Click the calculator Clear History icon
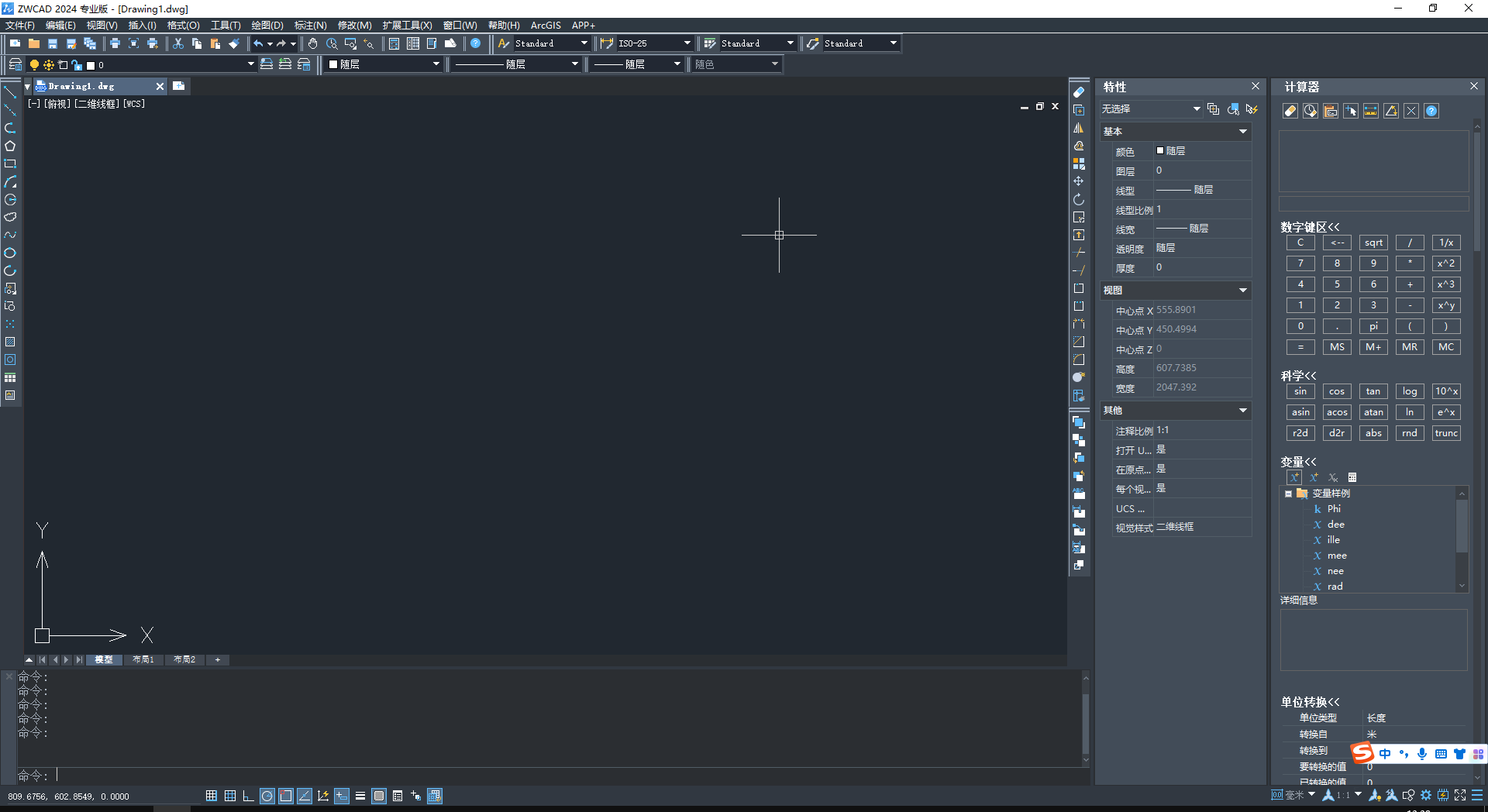The width and height of the screenshot is (1488, 812). click(x=1311, y=111)
